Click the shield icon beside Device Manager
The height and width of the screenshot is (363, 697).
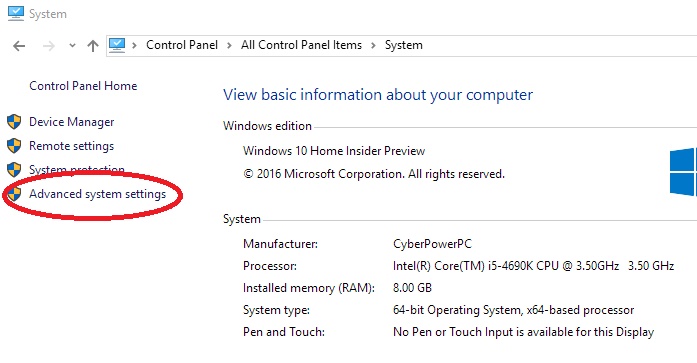click(x=14, y=122)
